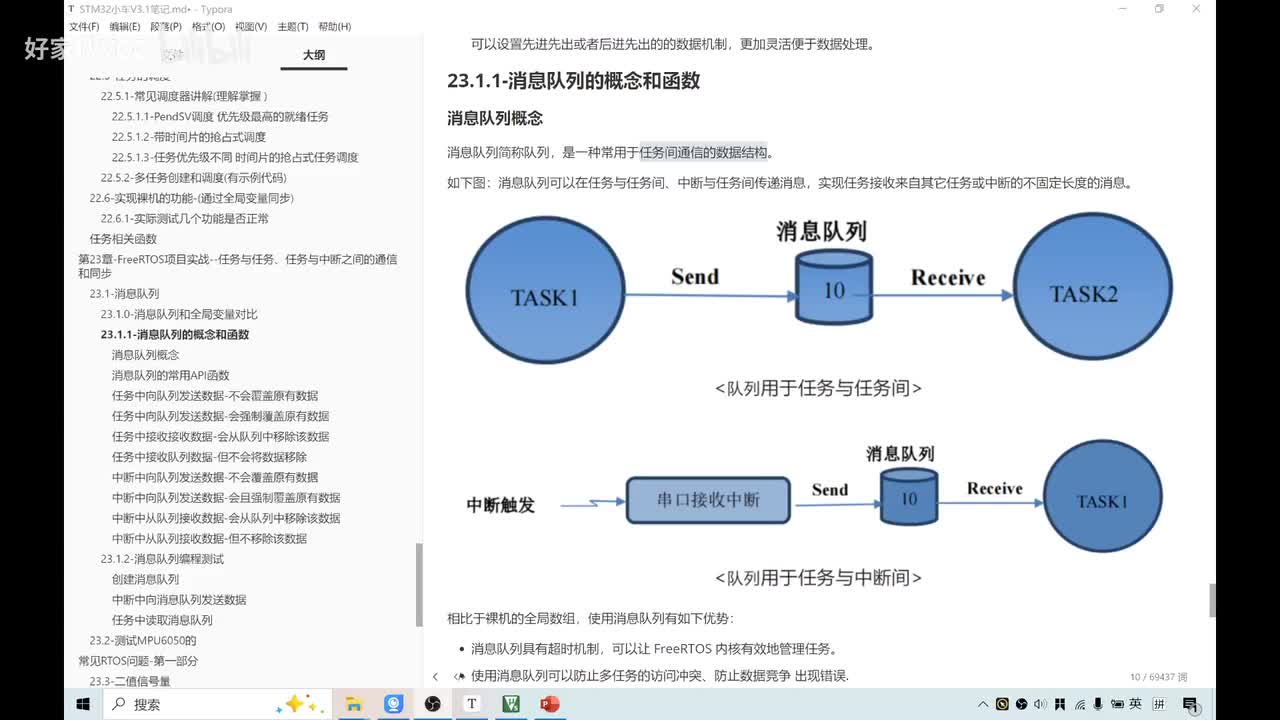The image size is (1280, 720).
Task: Click the microphone tray icon
Action: 1098,704
